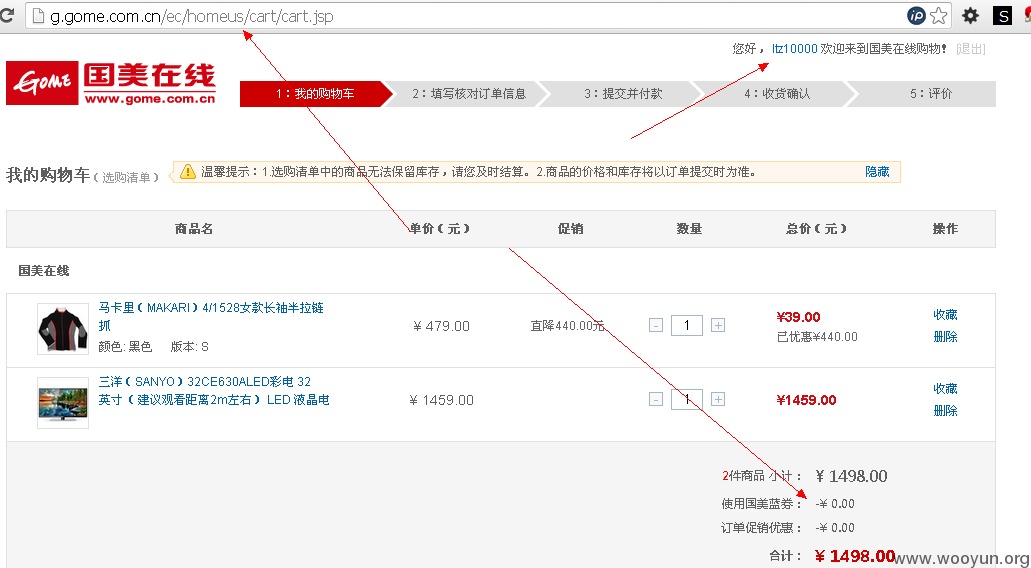Hide the 温馨提示 notice via 隐藏
The width and height of the screenshot is (1031, 568).
click(877, 172)
